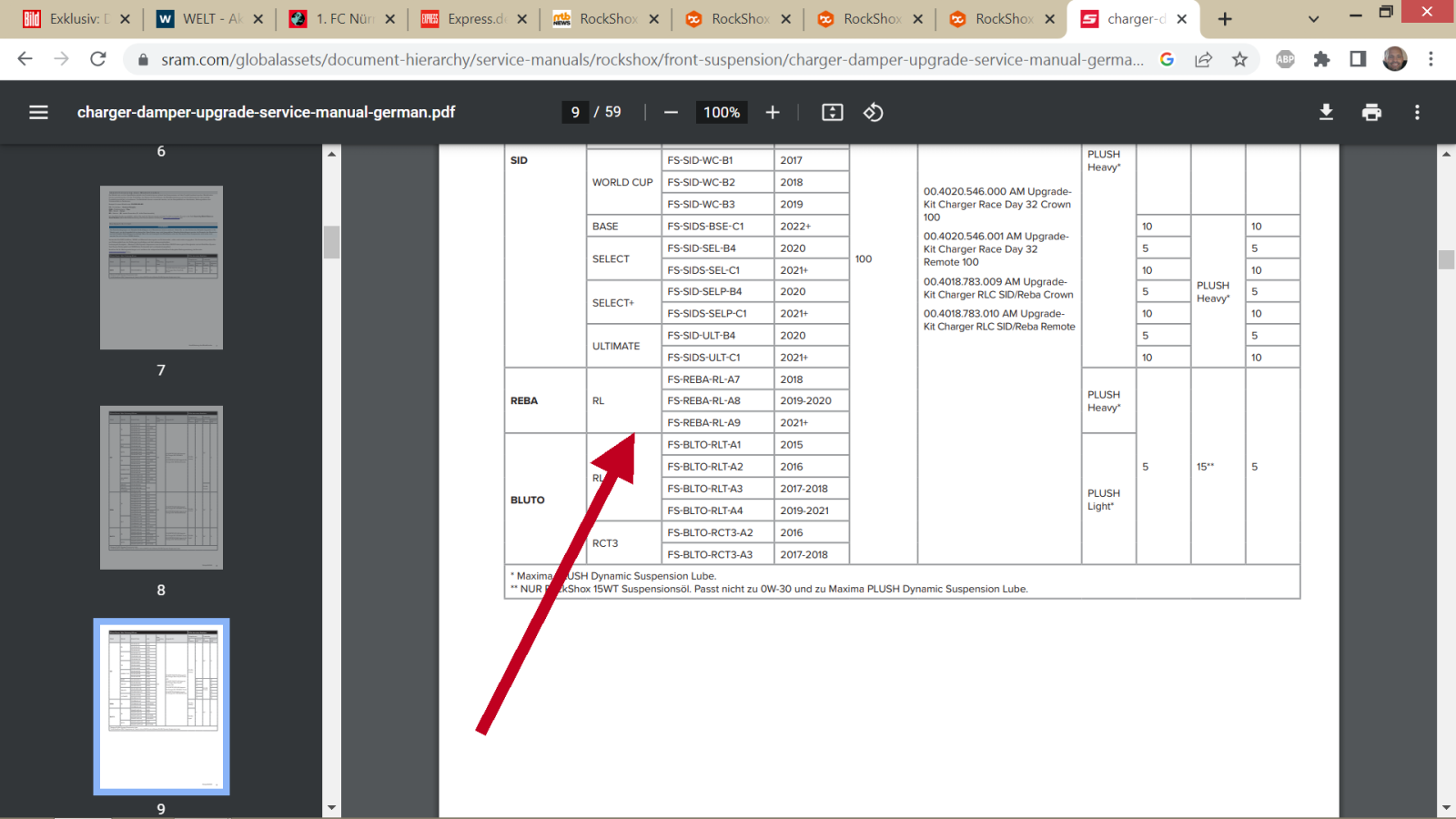Click the address bar URL
Viewport: 1456px width, 819px height.
[x=652, y=60]
